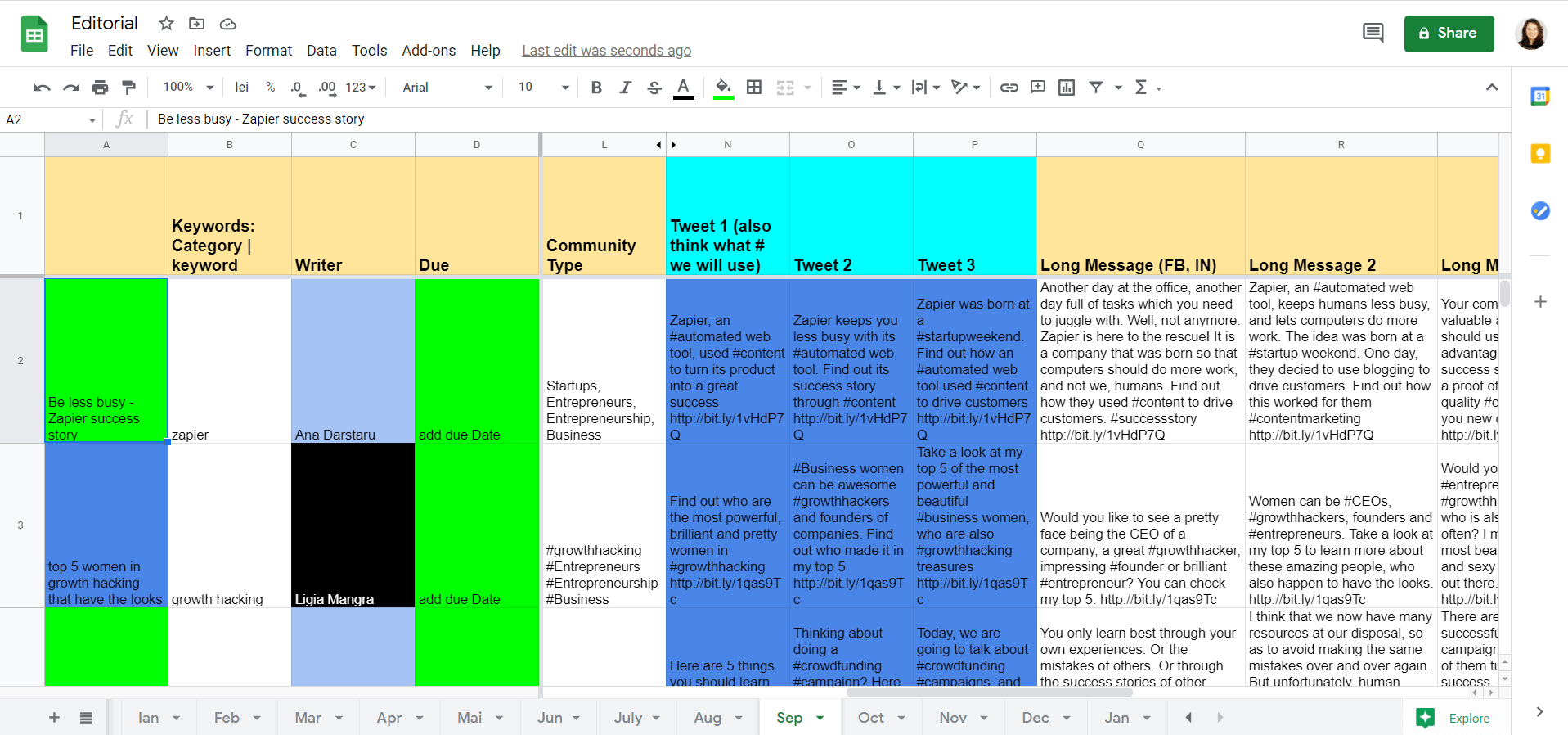Open the Add-ons menu
Image resolution: width=1568 pixels, height=735 pixels.
[429, 51]
